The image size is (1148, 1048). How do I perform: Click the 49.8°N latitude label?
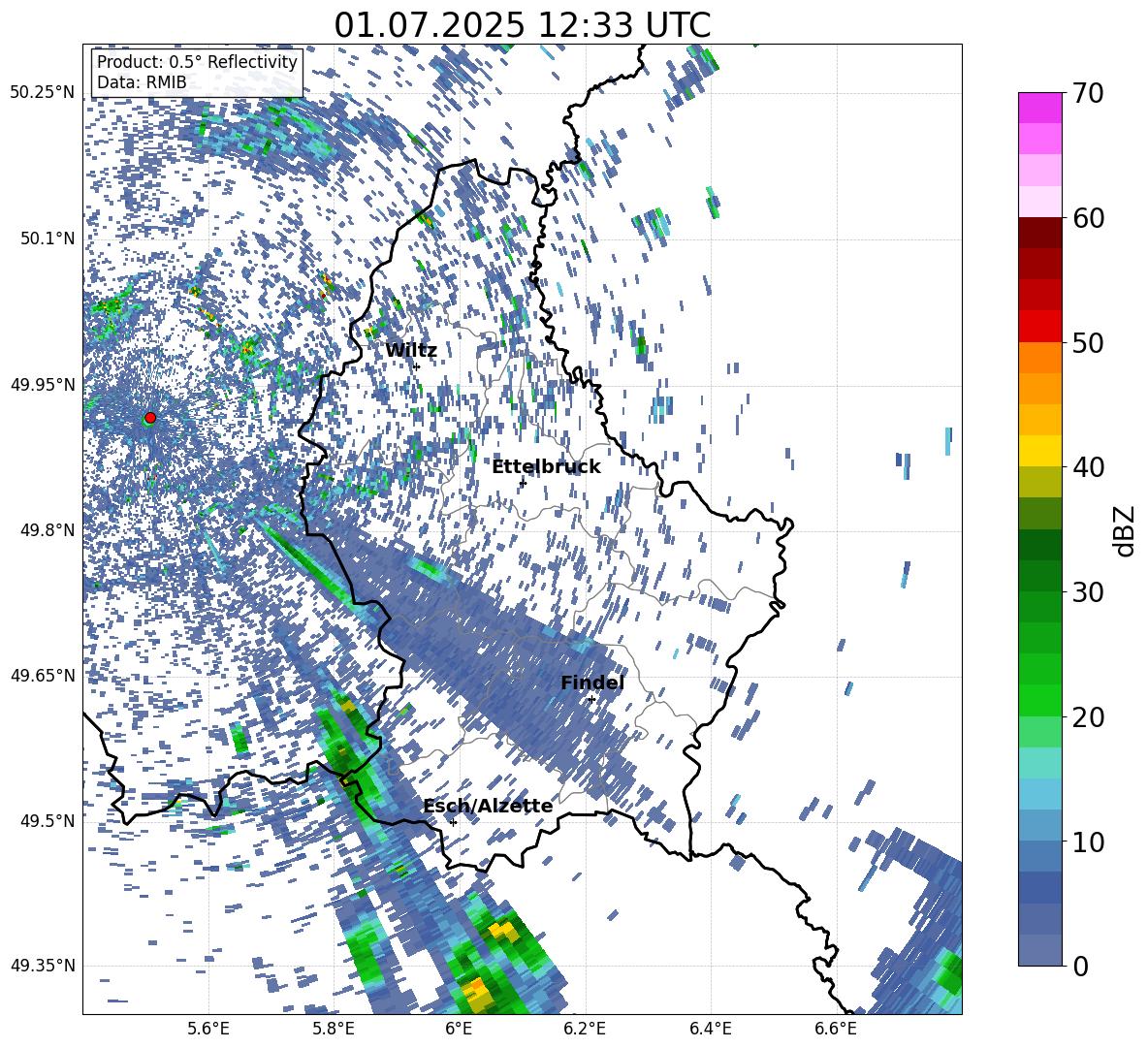pos(47,530)
